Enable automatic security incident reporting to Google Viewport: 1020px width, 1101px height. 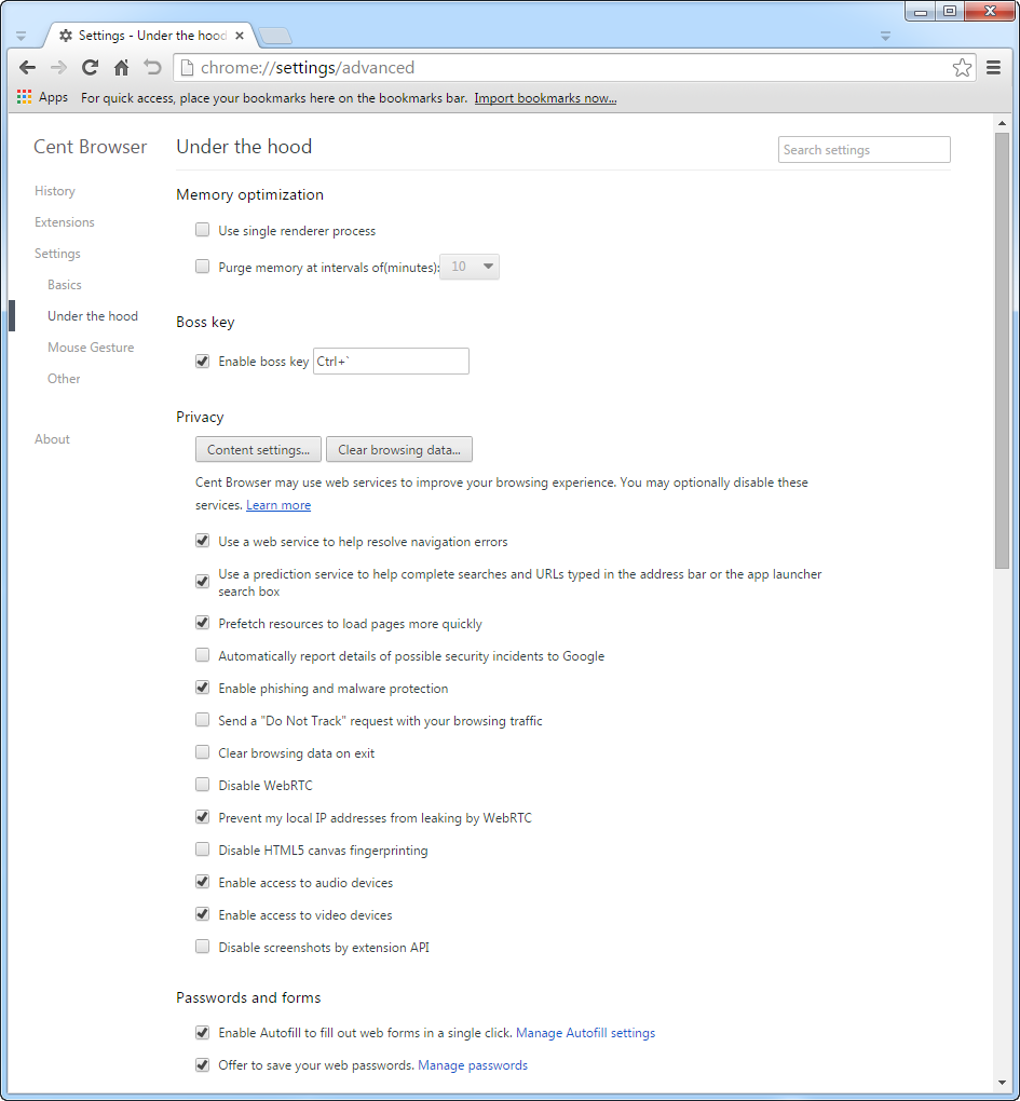click(x=202, y=655)
